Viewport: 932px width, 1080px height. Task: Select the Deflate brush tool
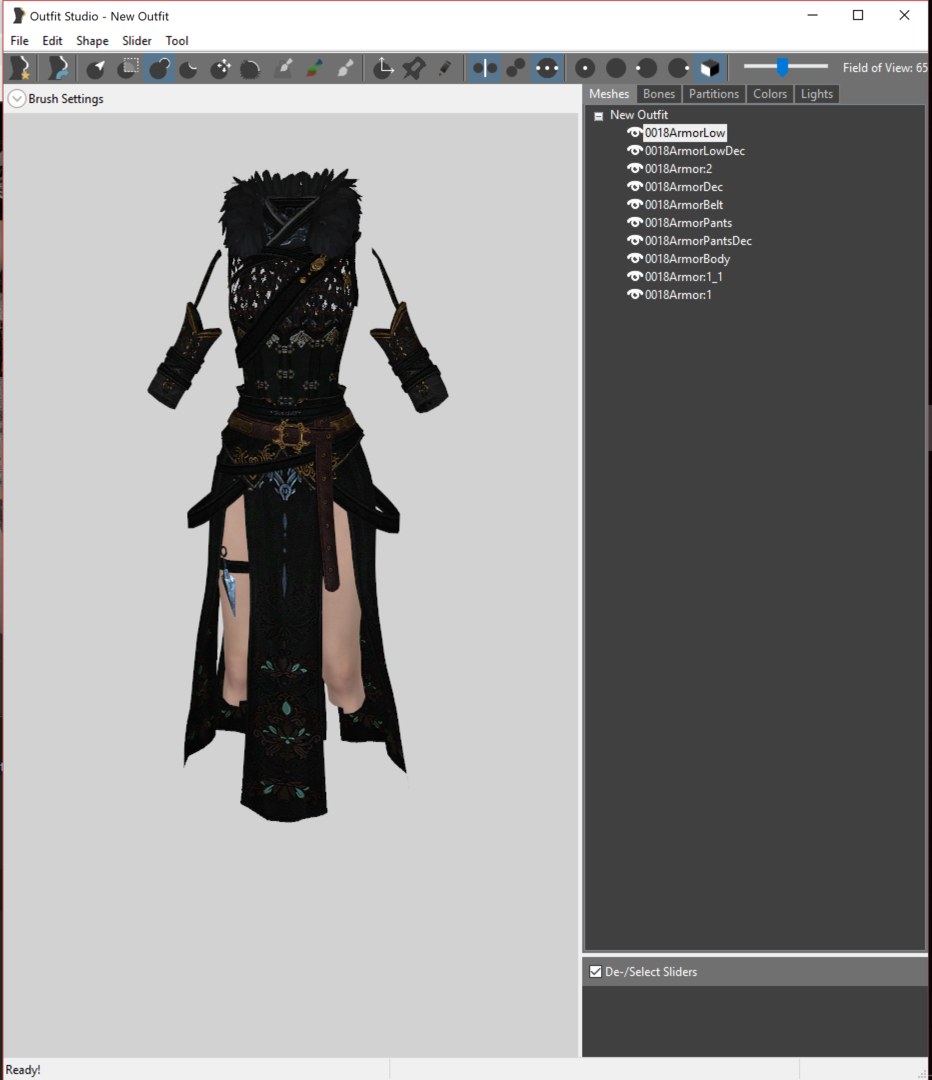click(x=189, y=68)
